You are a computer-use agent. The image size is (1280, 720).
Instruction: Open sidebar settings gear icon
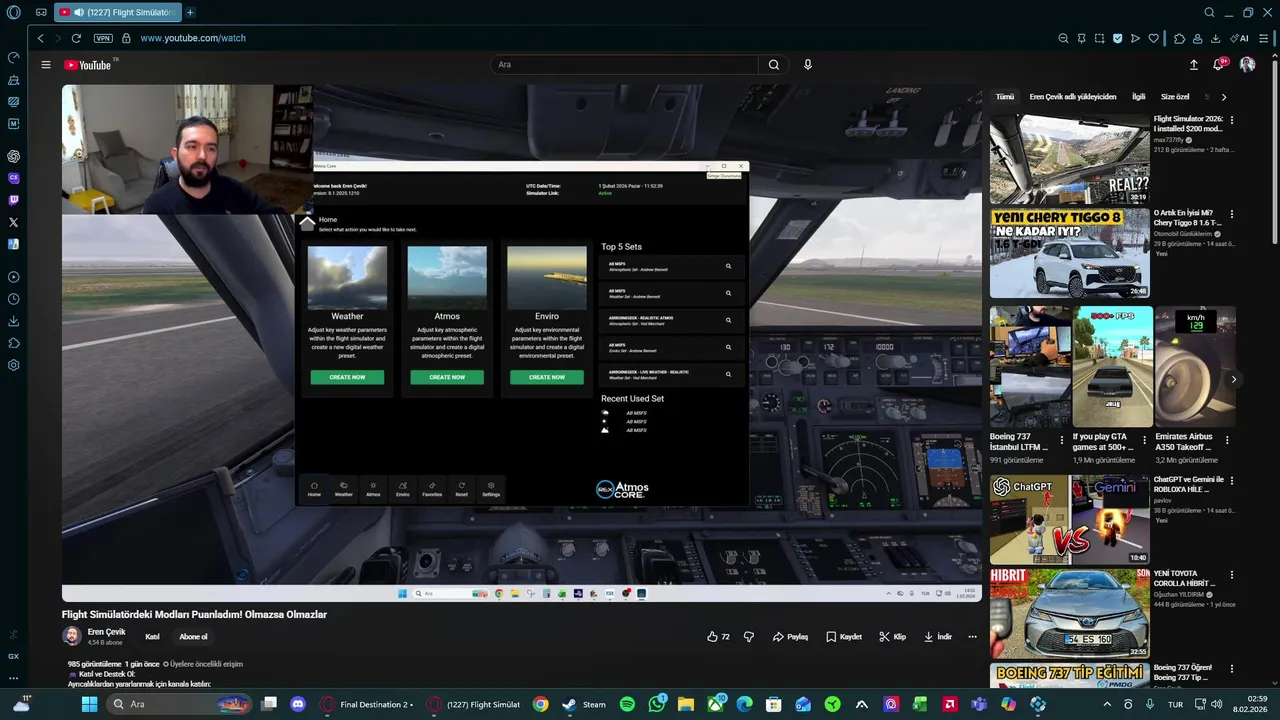point(13,365)
